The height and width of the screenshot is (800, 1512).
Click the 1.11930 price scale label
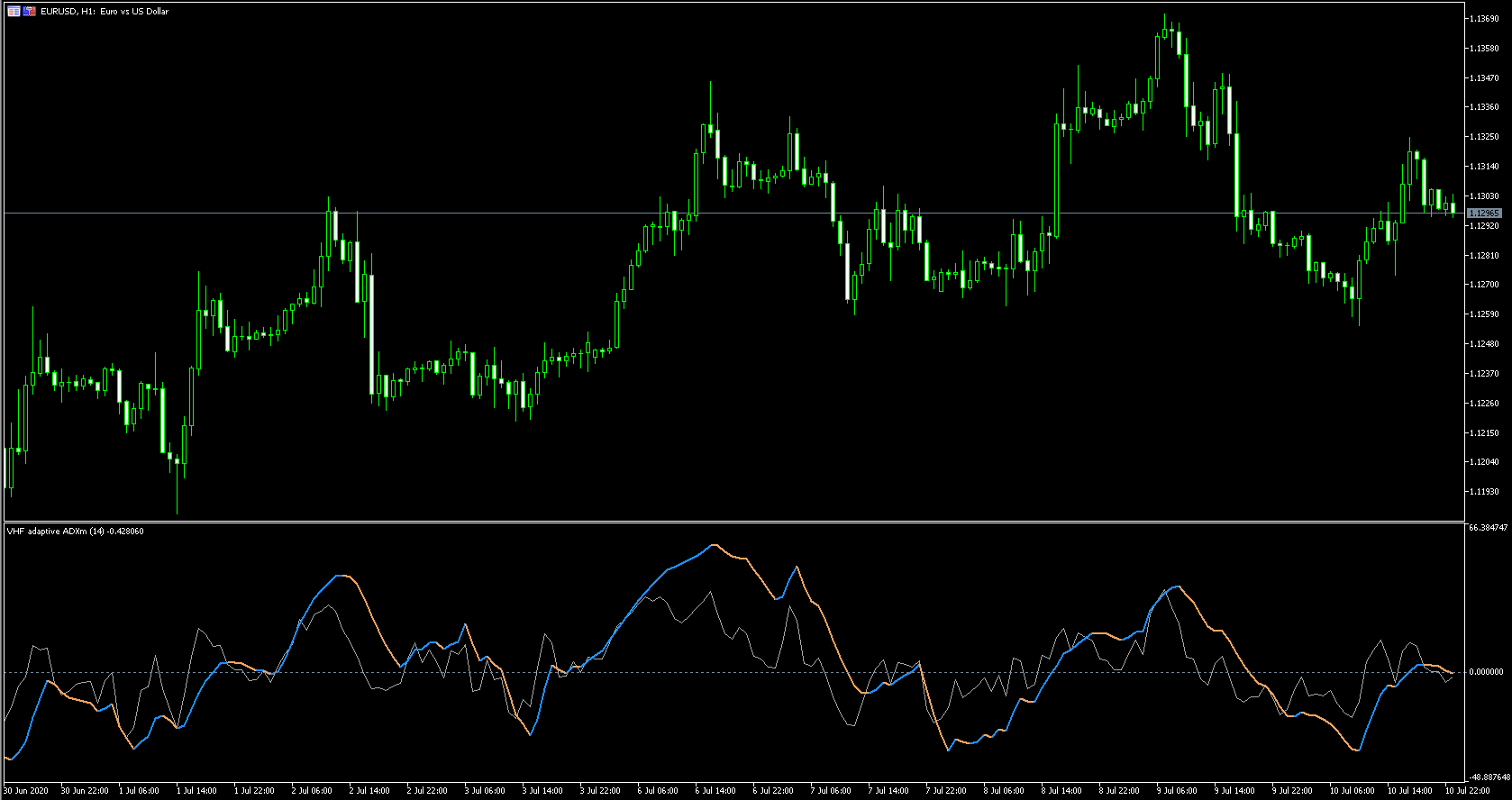pos(1483,492)
